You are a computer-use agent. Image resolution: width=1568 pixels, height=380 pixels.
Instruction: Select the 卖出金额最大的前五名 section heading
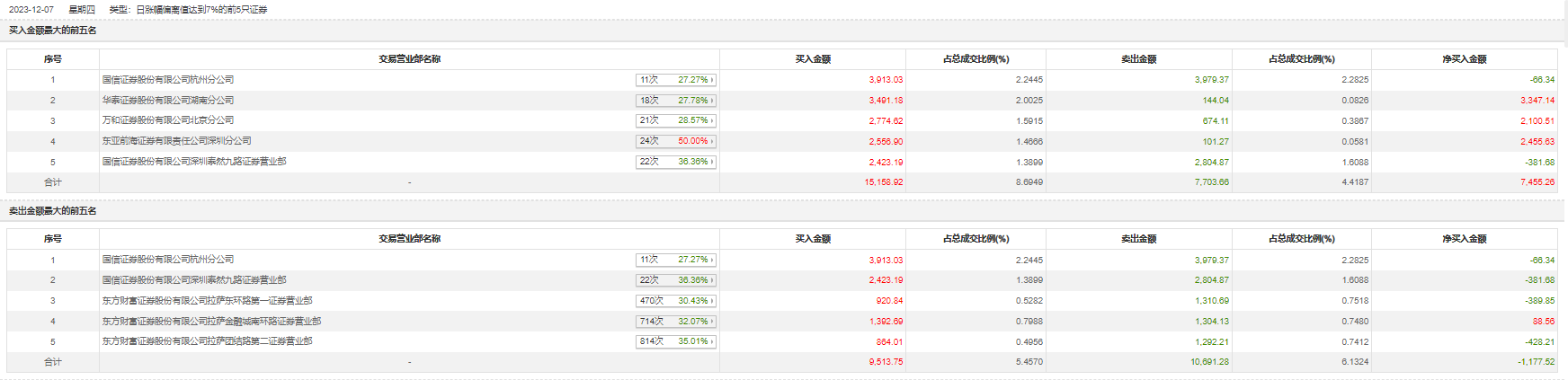pos(53,211)
